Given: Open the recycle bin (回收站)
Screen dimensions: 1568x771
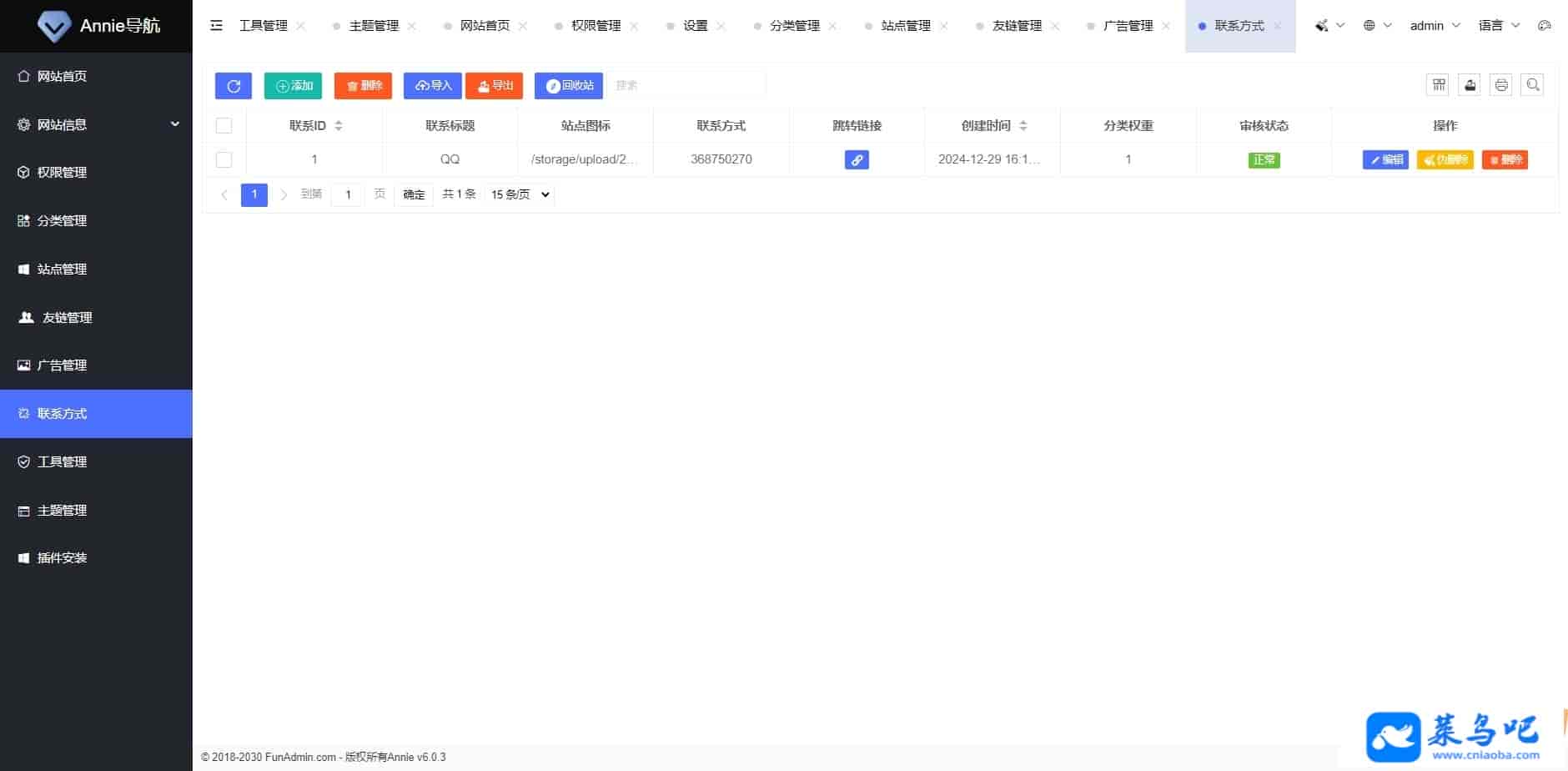Looking at the screenshot, I should tap(569, 86).
